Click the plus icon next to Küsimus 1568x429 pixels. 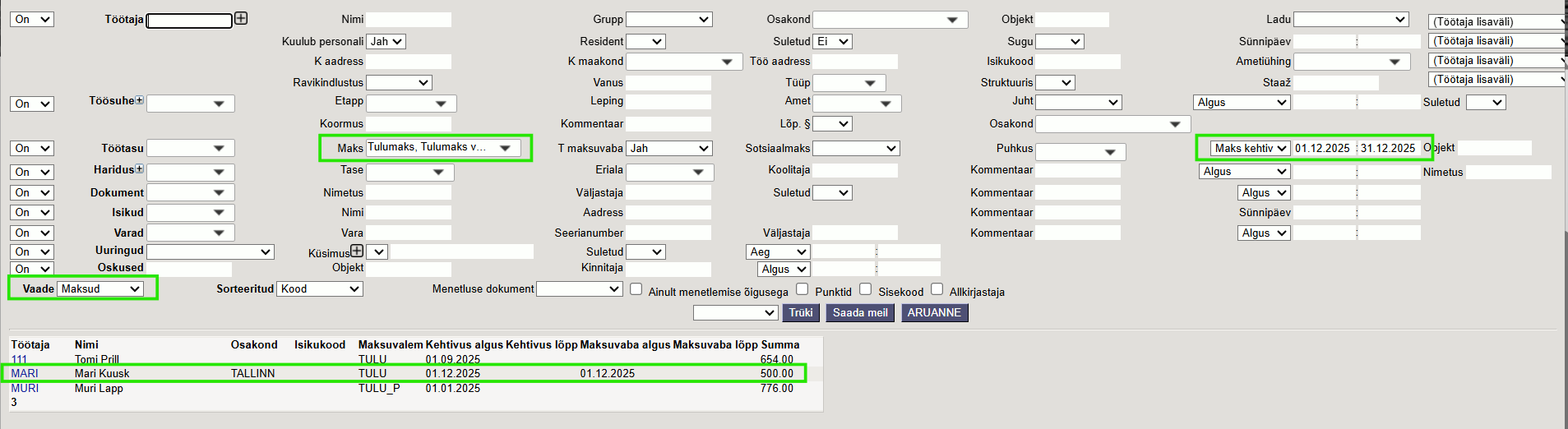(357, 251)
